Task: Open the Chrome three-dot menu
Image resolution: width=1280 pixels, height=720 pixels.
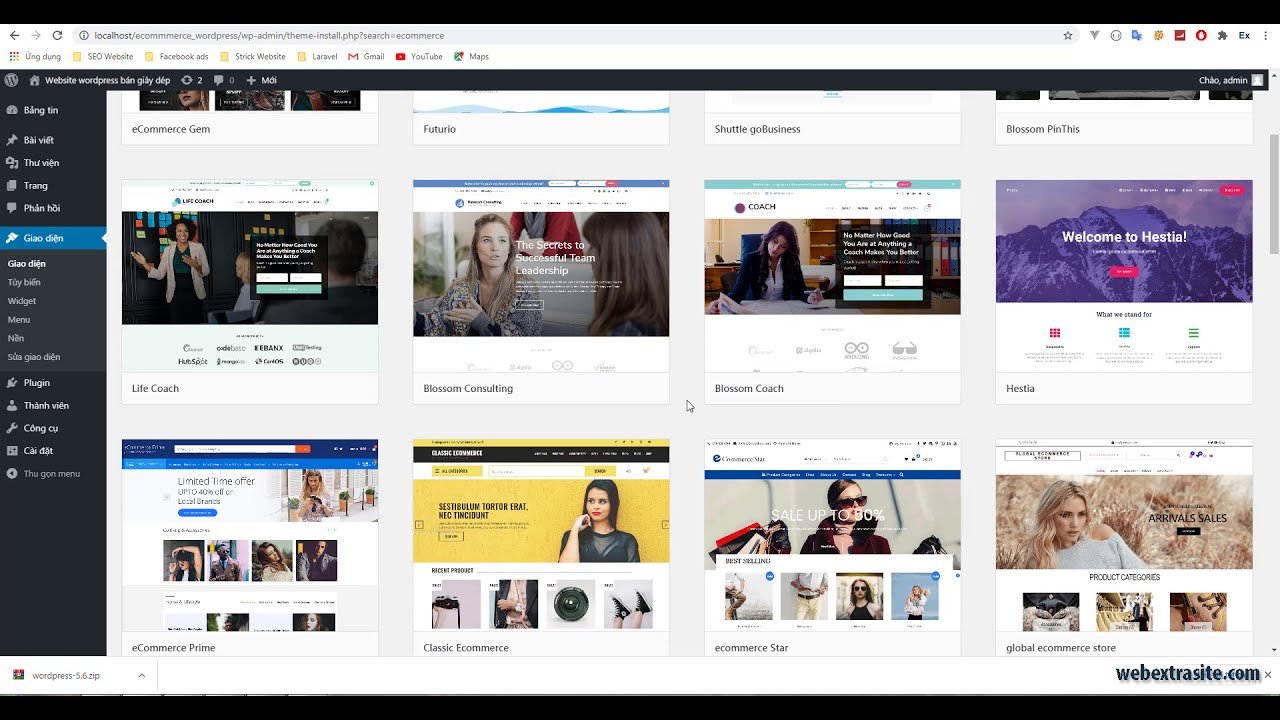Action: (x=1267, y=35)
